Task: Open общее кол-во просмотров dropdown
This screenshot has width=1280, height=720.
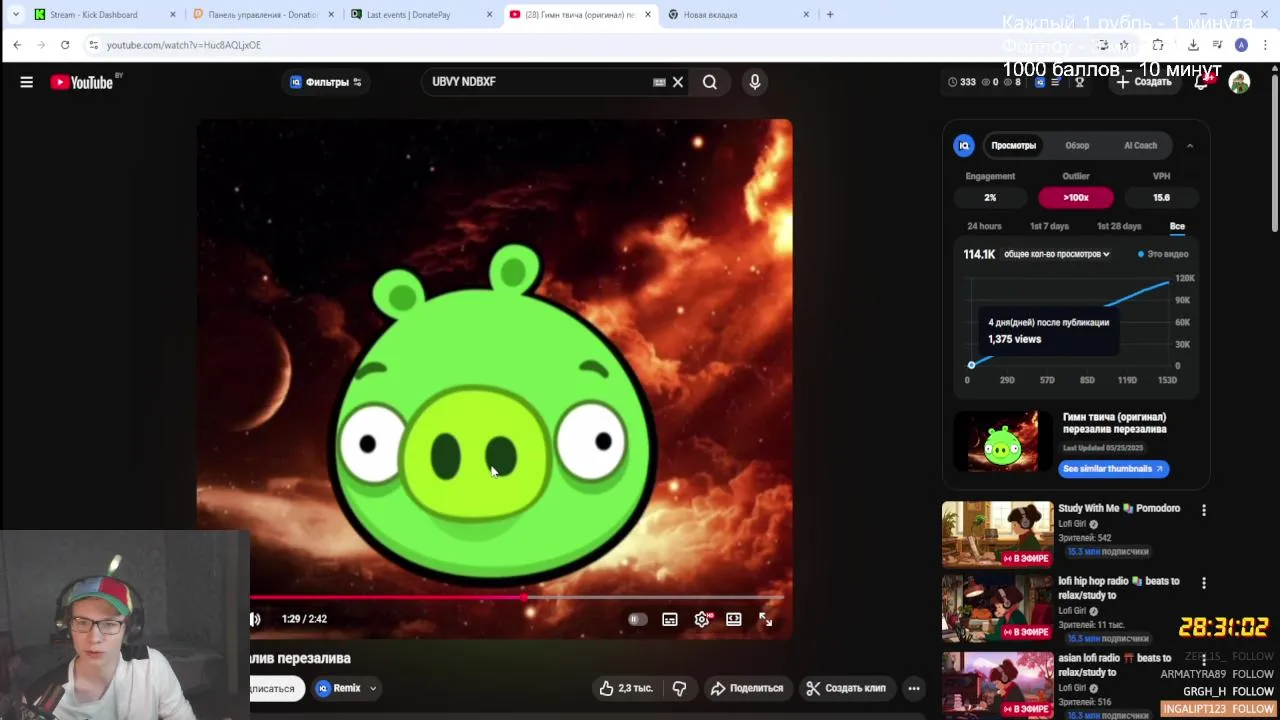Action: click(x=1056, y=254)
